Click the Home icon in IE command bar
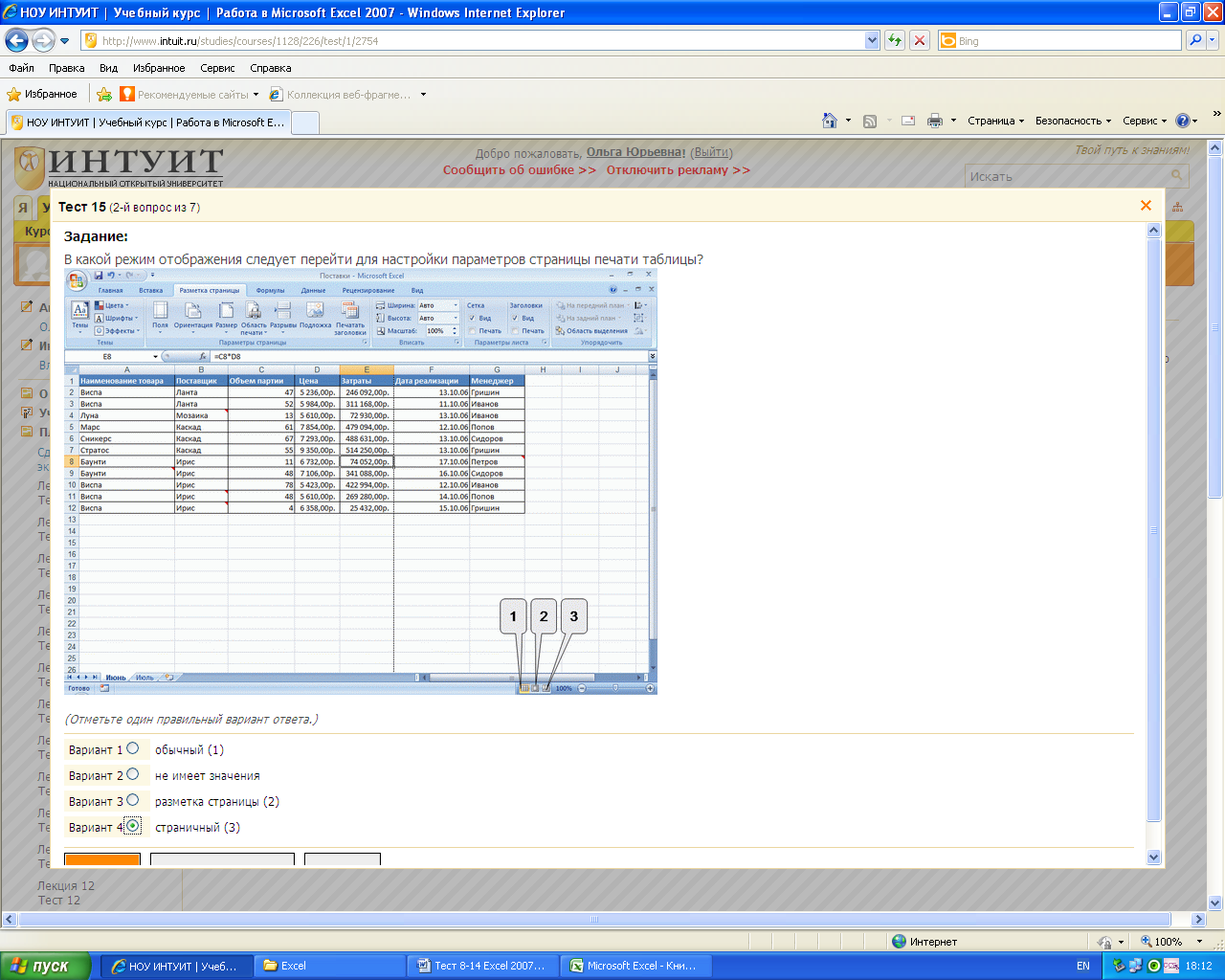Image resolution: width=1225 pixels, height=980 pixels. 830,121
